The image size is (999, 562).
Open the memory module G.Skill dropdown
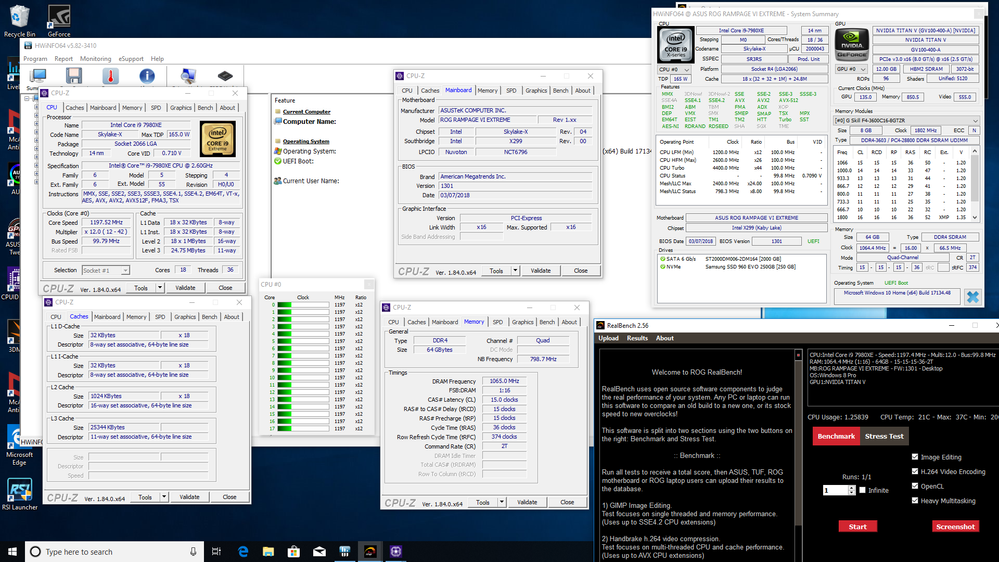pos(907,120)
